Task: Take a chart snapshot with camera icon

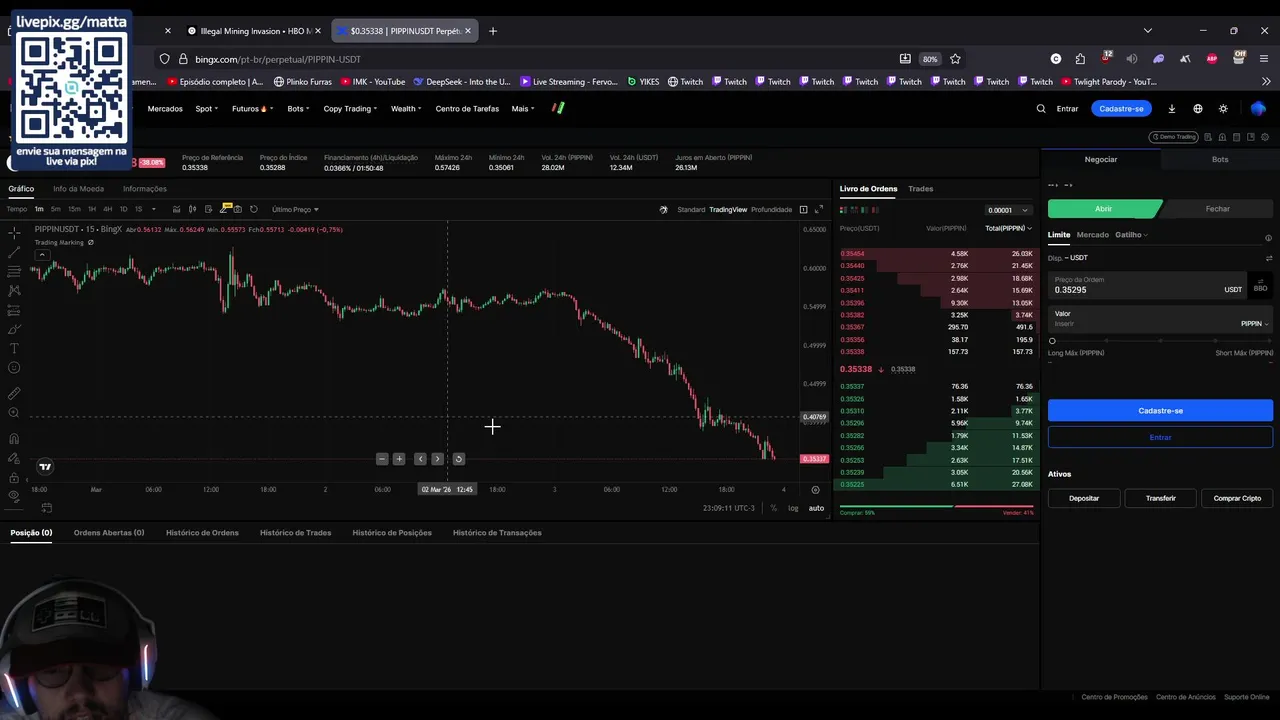Action: click(237, 209)
